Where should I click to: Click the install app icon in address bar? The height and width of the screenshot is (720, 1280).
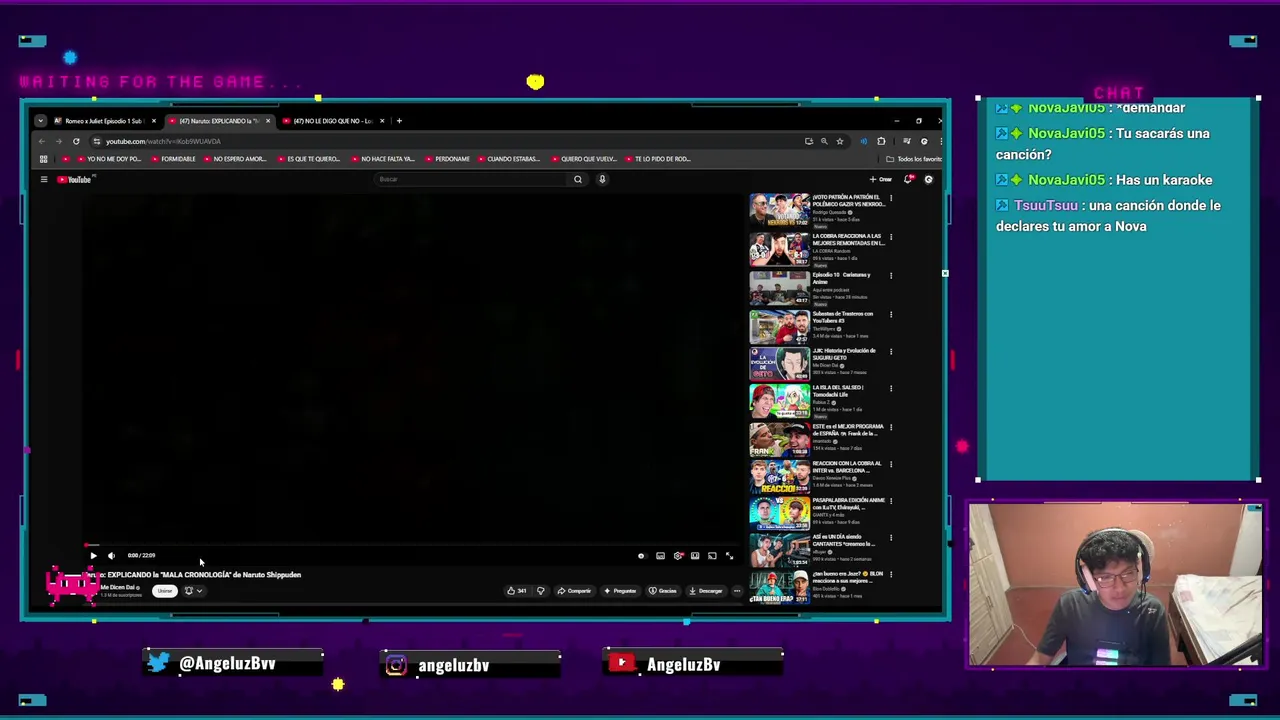[x=809, y=141]
